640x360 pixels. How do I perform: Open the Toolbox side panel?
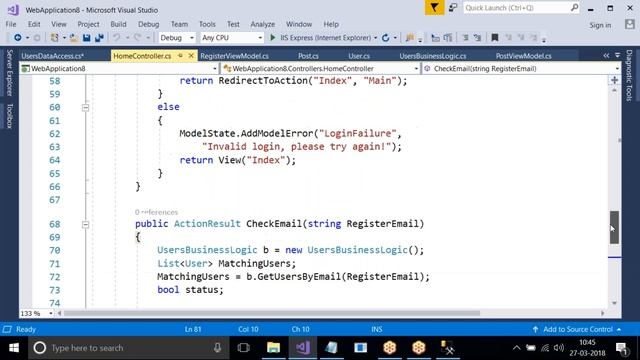(9, 116)
